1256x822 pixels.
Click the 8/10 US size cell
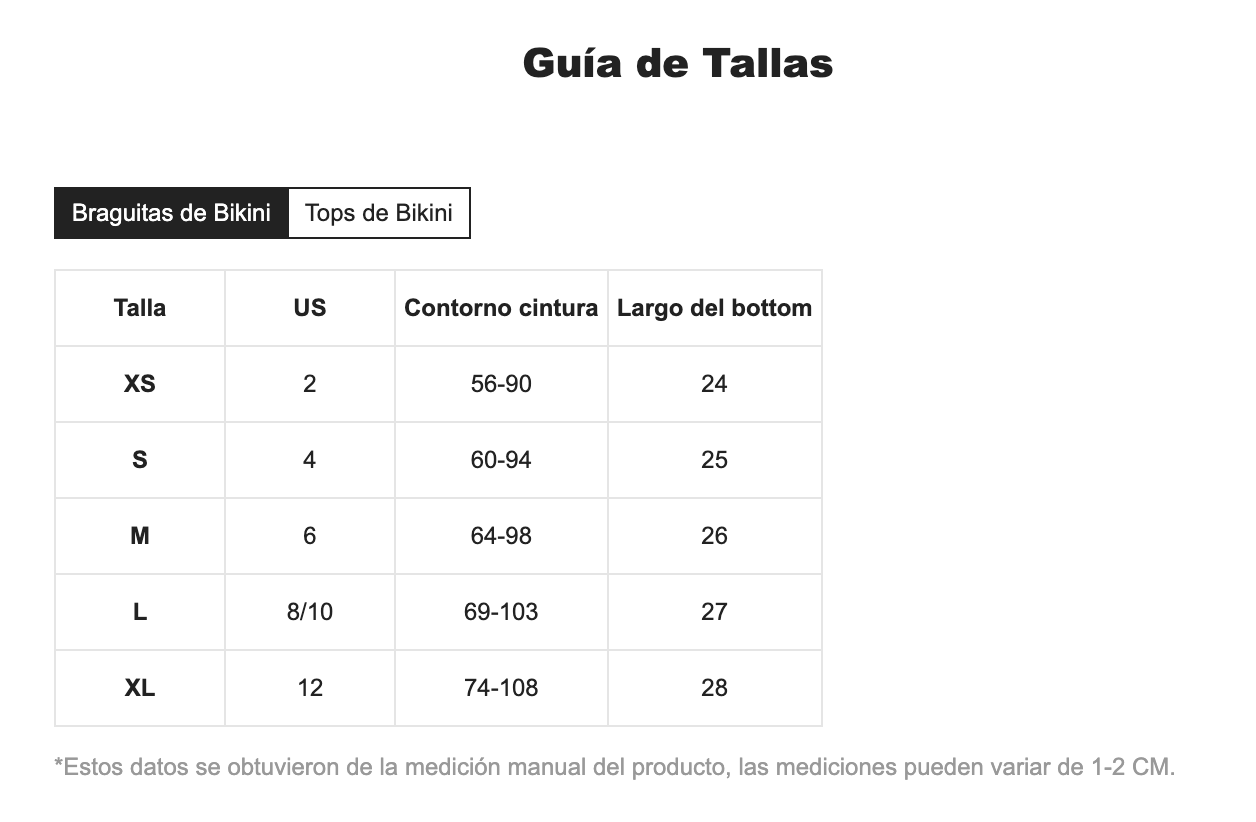tap(310, 612)
